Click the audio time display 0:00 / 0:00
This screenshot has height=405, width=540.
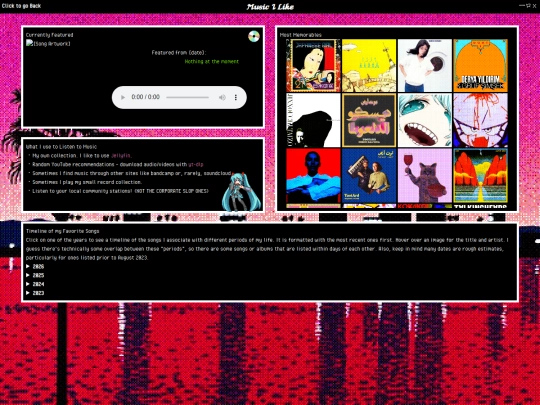tap(145, 97)
